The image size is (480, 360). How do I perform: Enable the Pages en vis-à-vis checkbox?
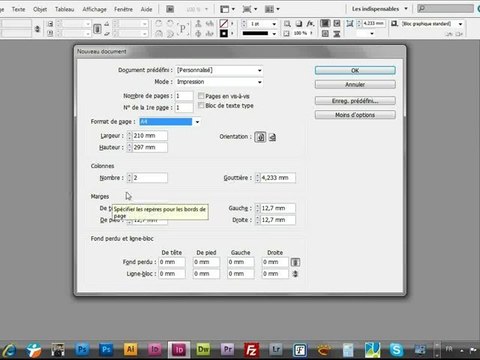tap(201, 96)
